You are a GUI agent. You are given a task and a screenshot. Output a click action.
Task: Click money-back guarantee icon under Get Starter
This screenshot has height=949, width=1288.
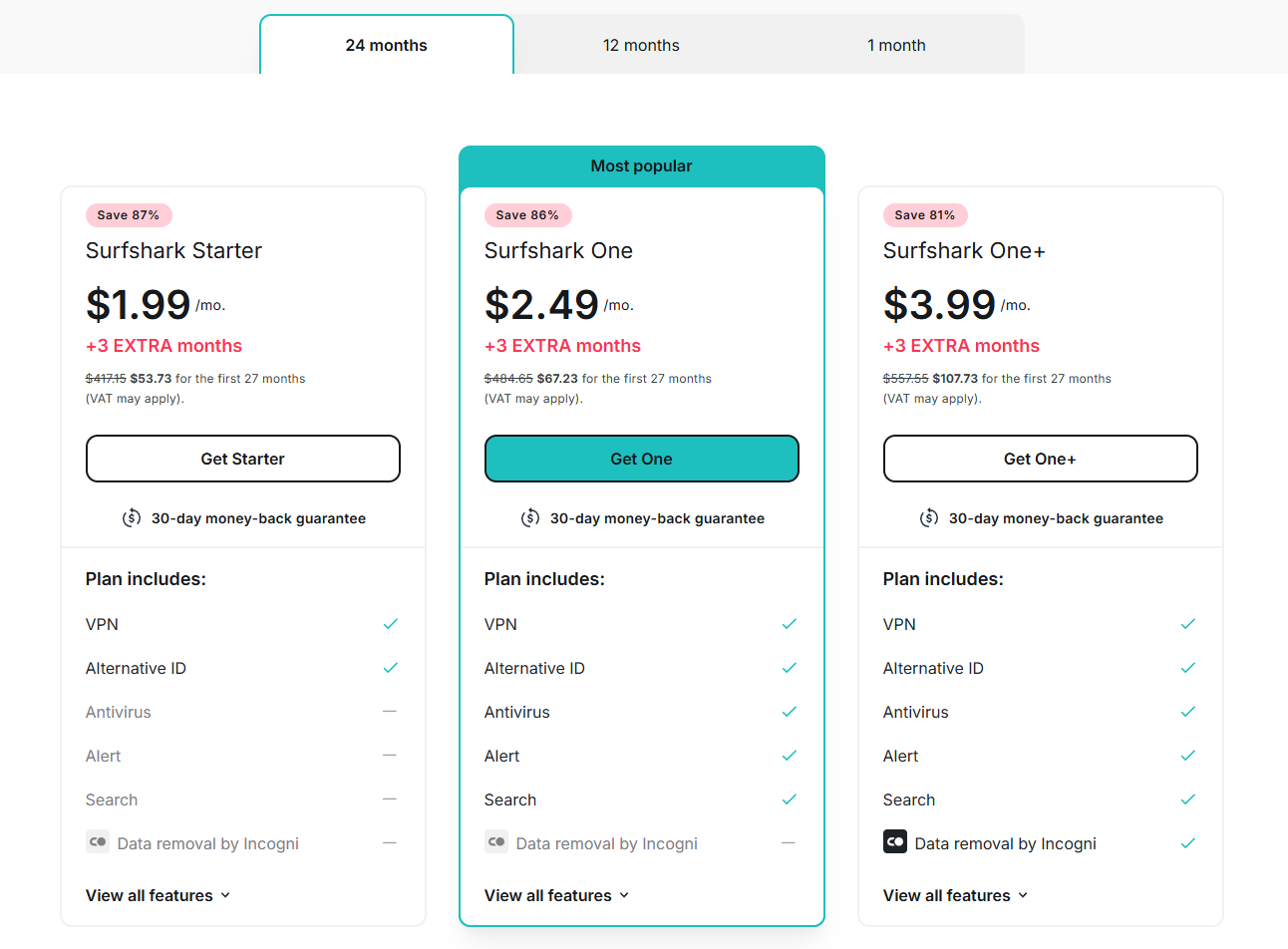pyautogui.click(x=132, y=518)
